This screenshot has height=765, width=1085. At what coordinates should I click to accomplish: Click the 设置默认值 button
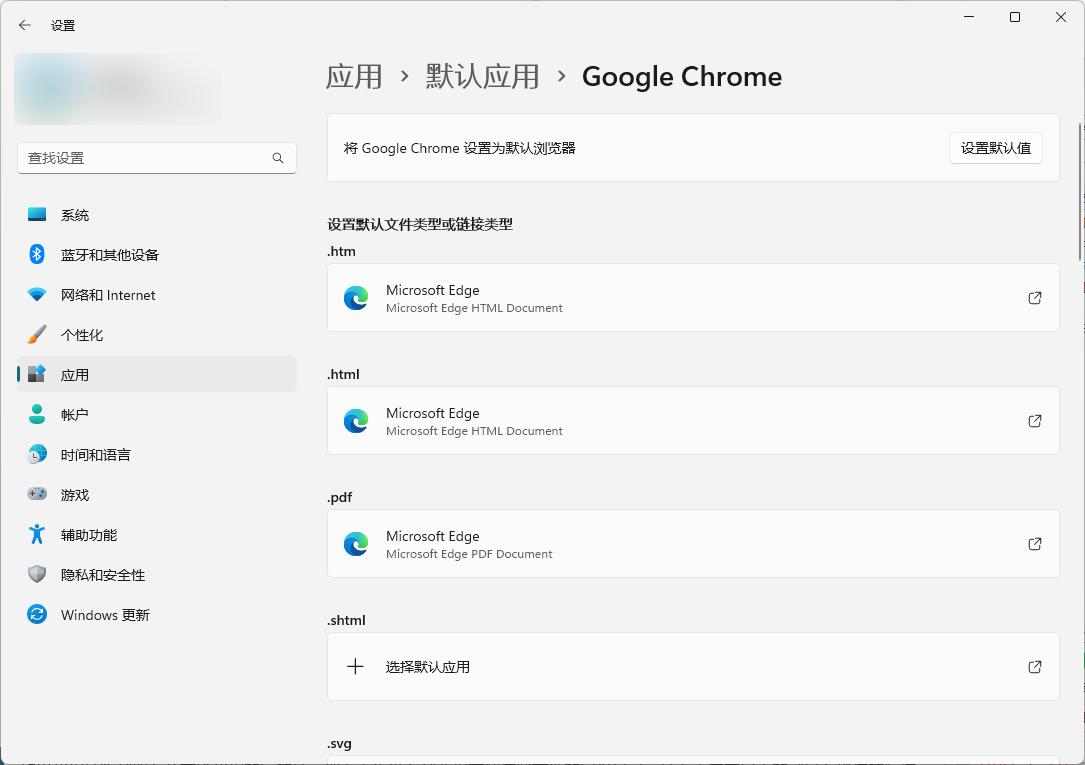click(x=995, y=148)
